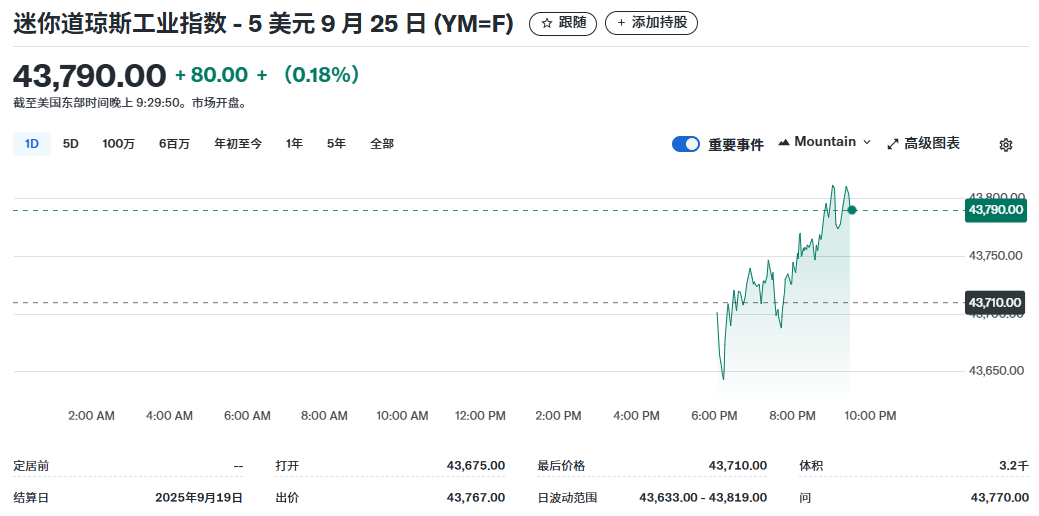Select the 1年 range tab
The height and width of the screenshot is (516, 1039).
coord(294,144)
